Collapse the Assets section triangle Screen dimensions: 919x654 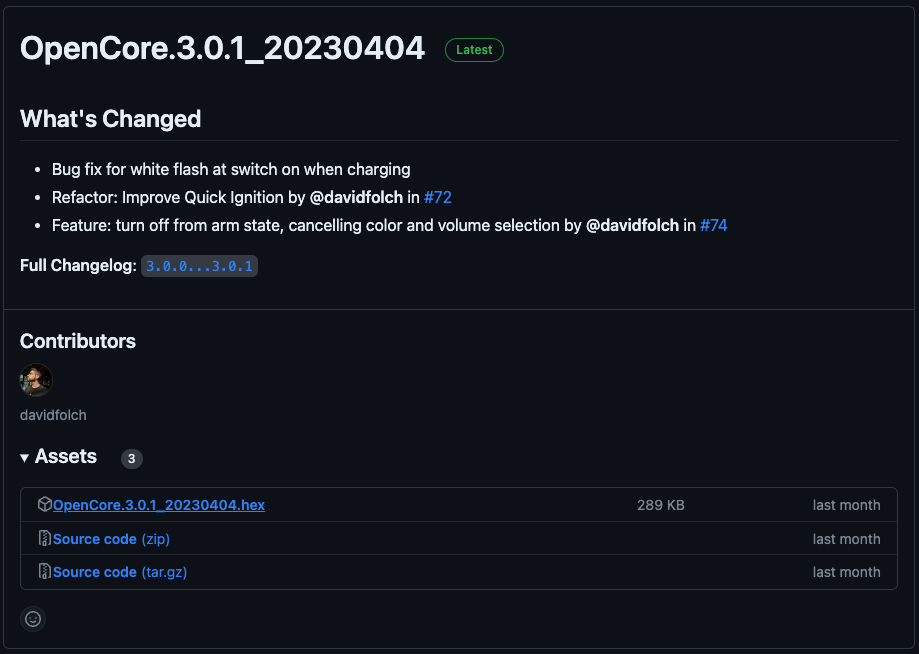[x=25, y=457]
